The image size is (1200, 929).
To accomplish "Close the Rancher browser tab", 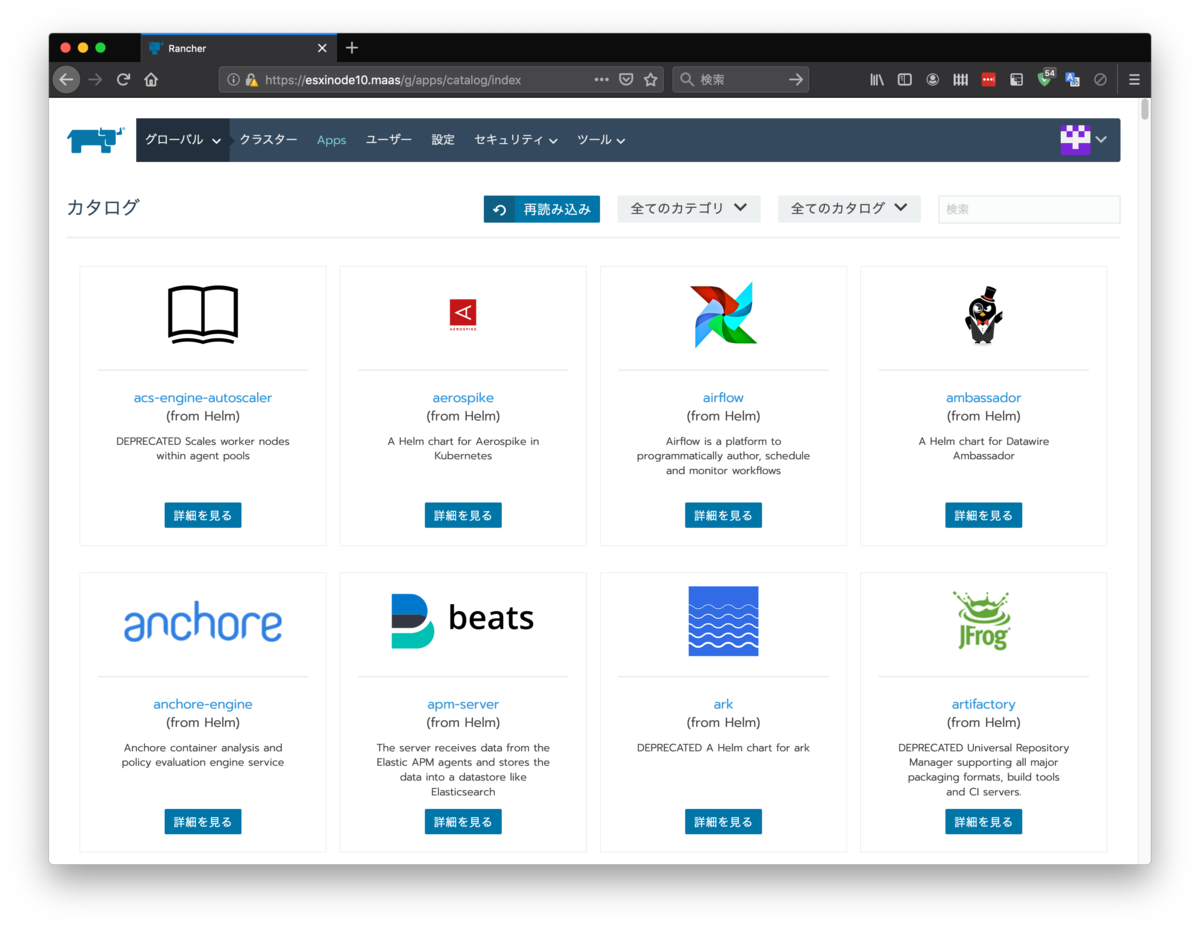I will coord(322,48).
